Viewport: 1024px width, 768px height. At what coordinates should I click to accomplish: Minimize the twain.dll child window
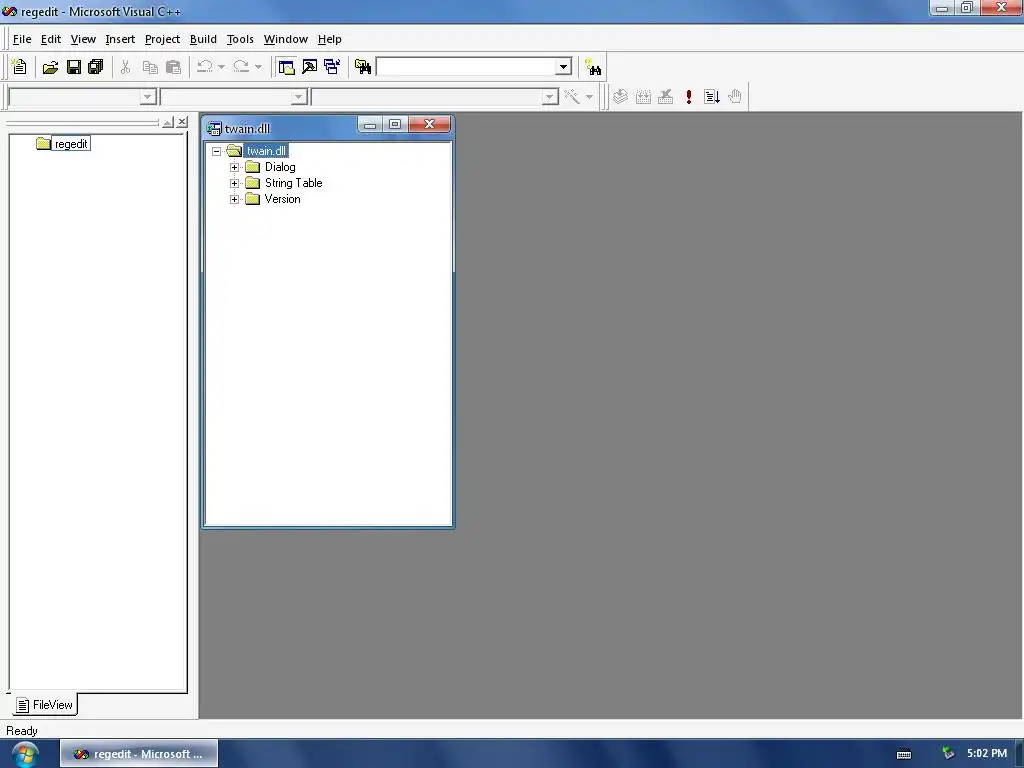(370, 124)
